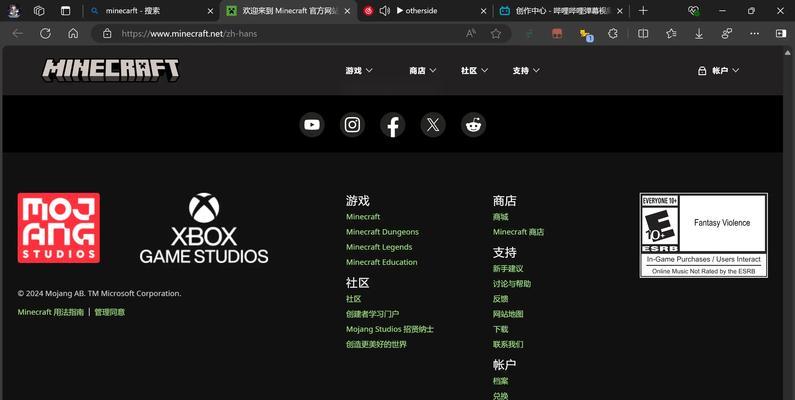Image resolution: width=795 pixels, height=400 pixels.
Task: Expand the 社区 navigation dropdown
Action: tap(475, 70)
